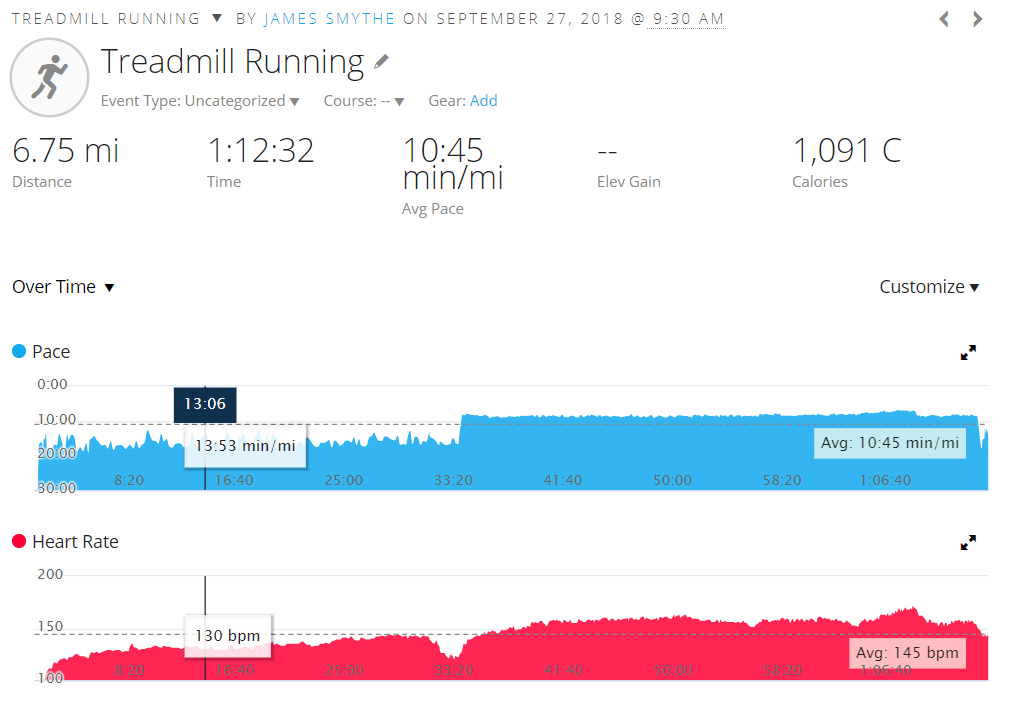Image resolution: width=1021 pixels, height=724 pixels.
Task: Click the Heart Rate chart label
Action: (x=75, y=542)
